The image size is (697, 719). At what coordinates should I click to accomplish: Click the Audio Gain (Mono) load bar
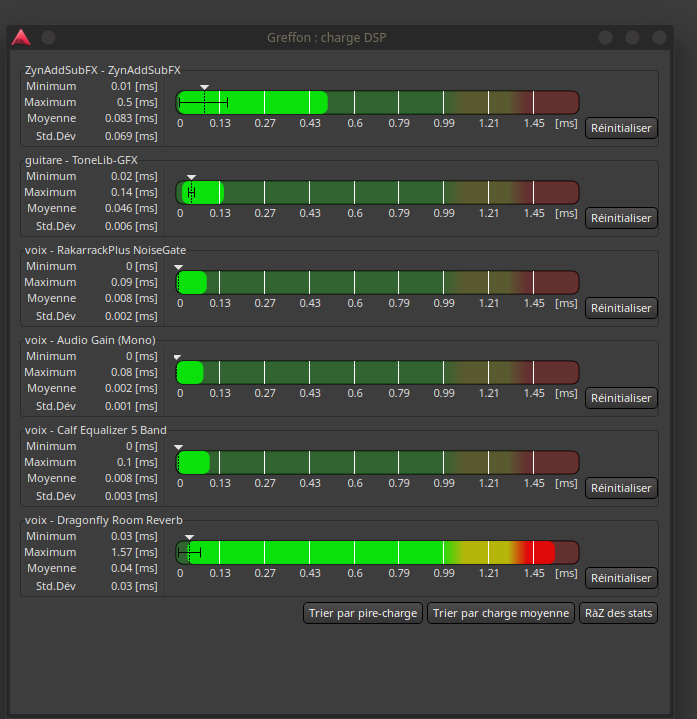pyautogui.click(x=377, y=372)
